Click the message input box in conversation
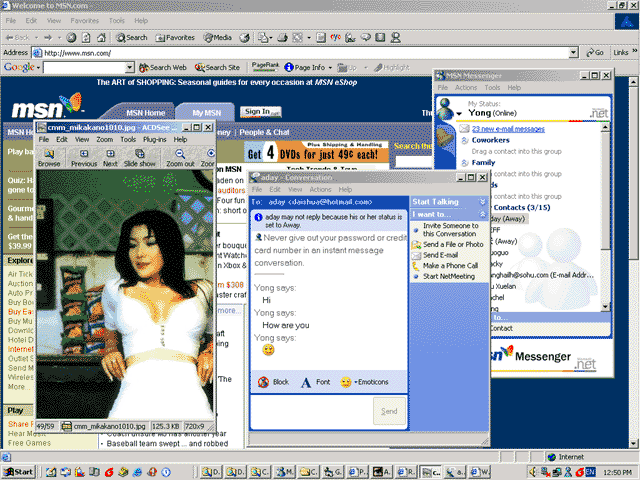The width and height of the screenshot is (640, 480). tap(311, 411)
